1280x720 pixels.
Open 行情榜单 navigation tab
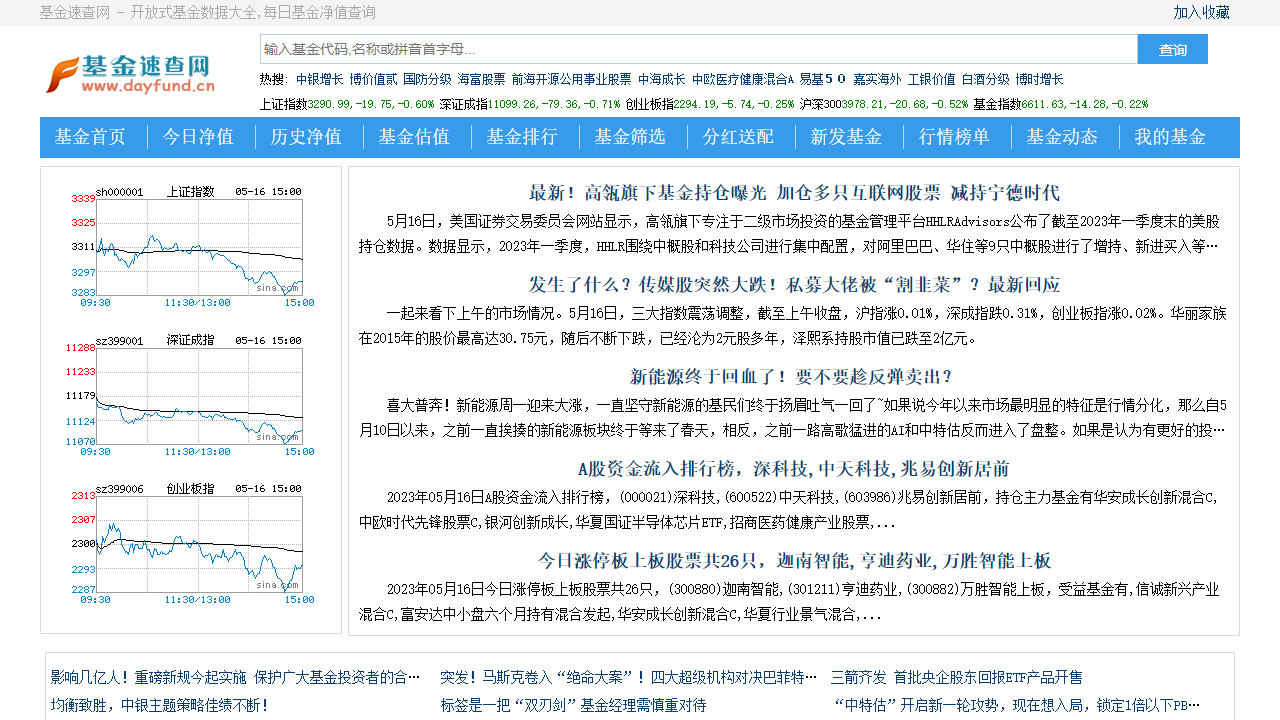[x=954, y=137]
